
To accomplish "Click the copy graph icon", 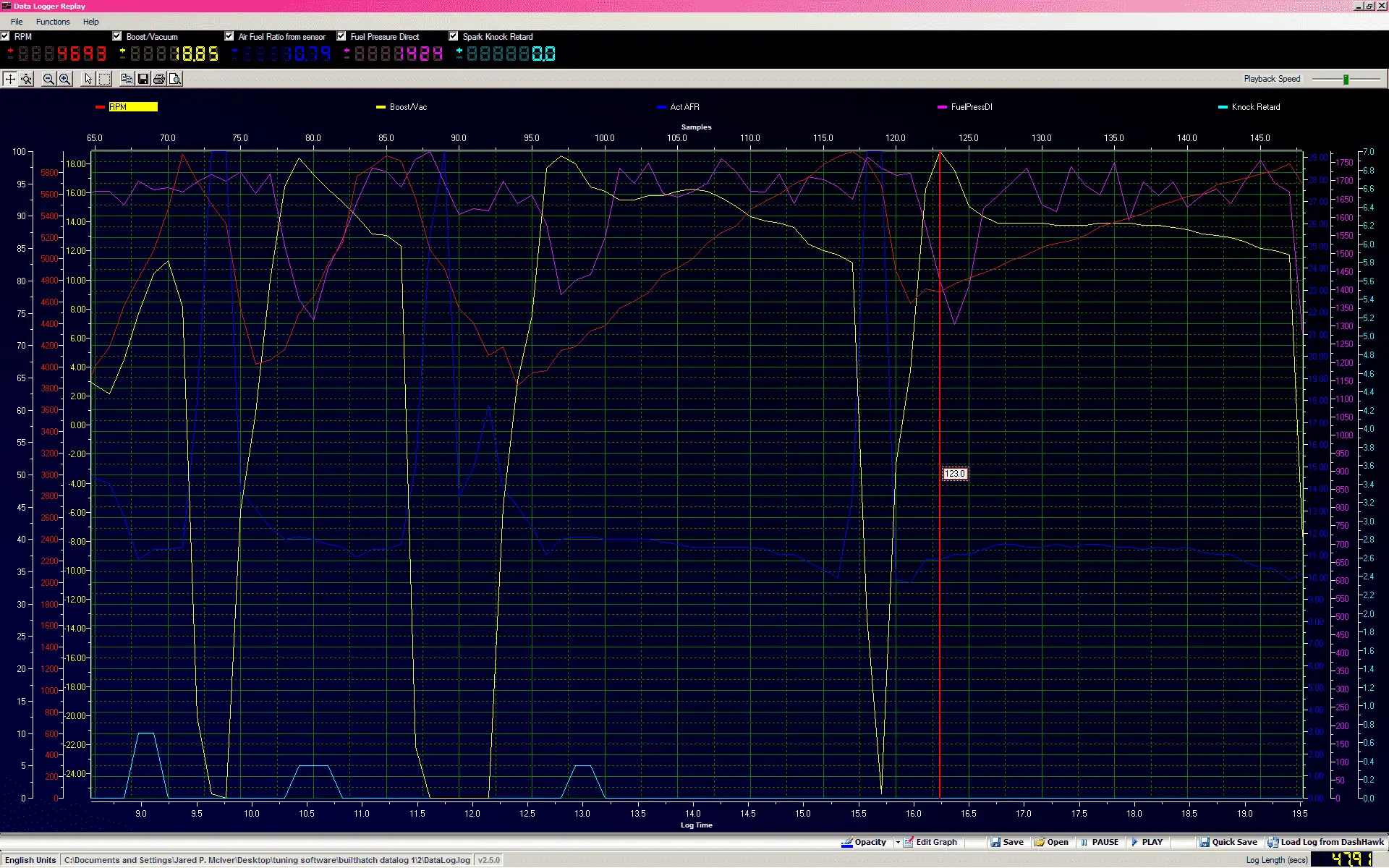I will click(x=127, y=79).
